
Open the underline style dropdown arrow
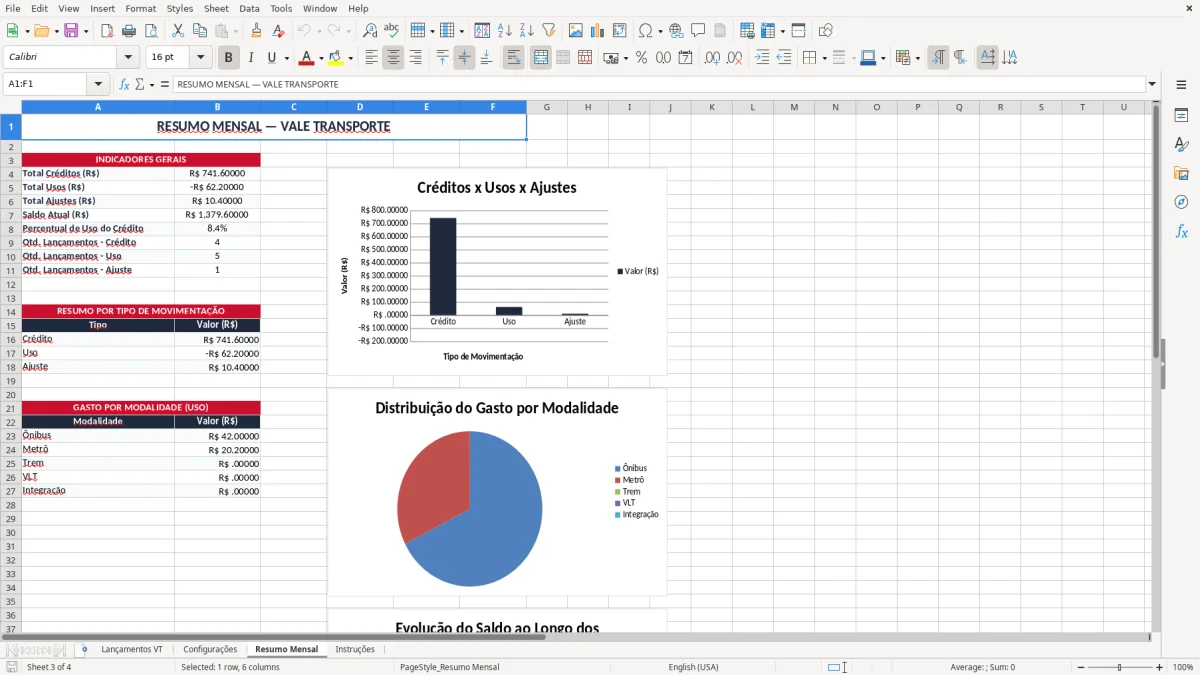(286, 58)
